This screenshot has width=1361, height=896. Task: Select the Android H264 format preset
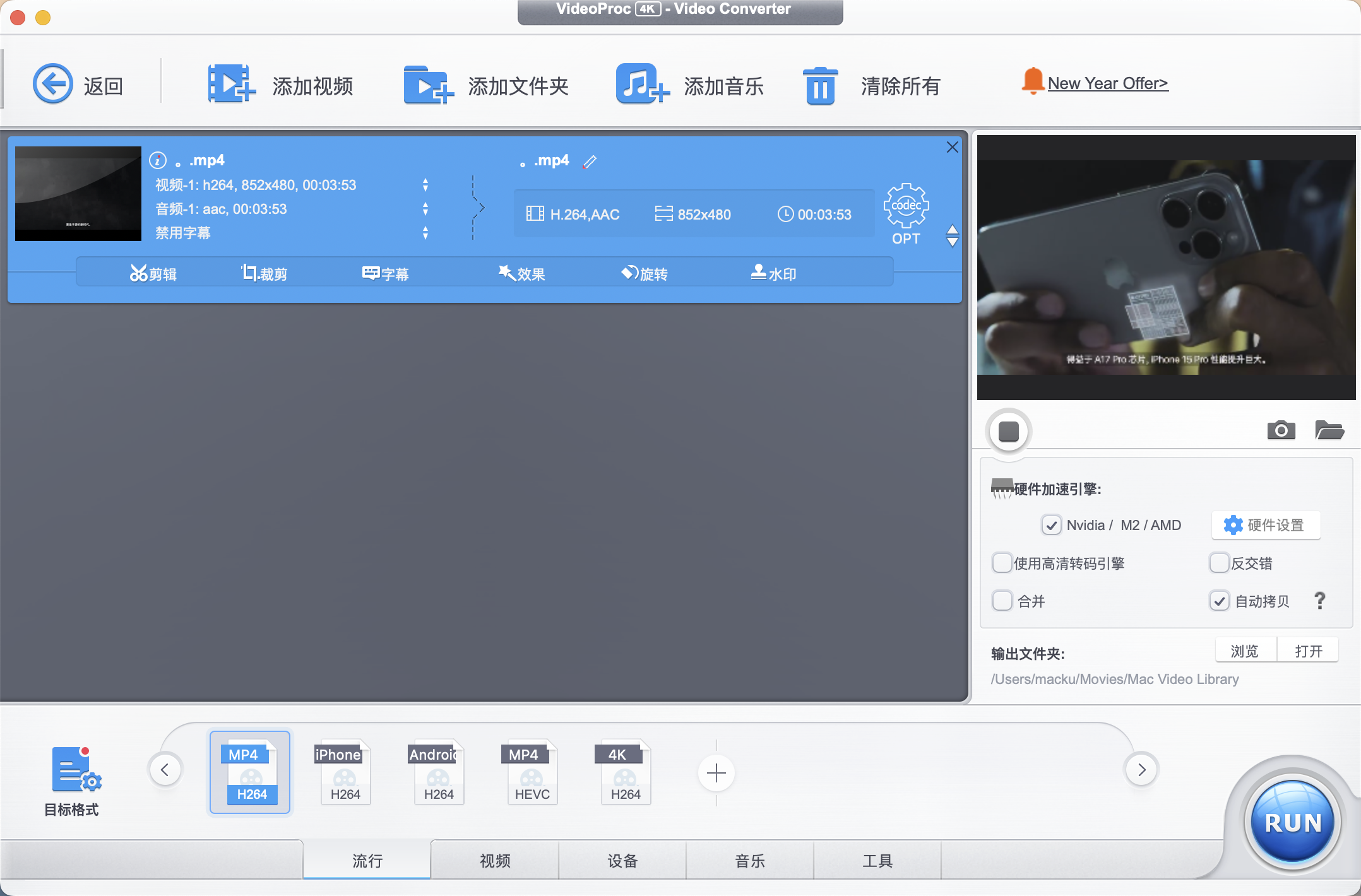point(436,772)
